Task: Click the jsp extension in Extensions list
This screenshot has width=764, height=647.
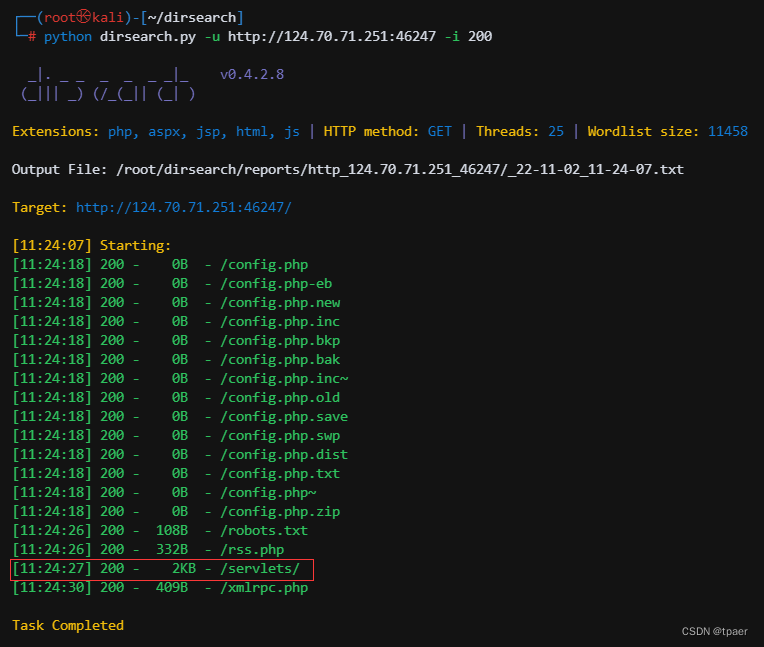Action: click(210, 132)
